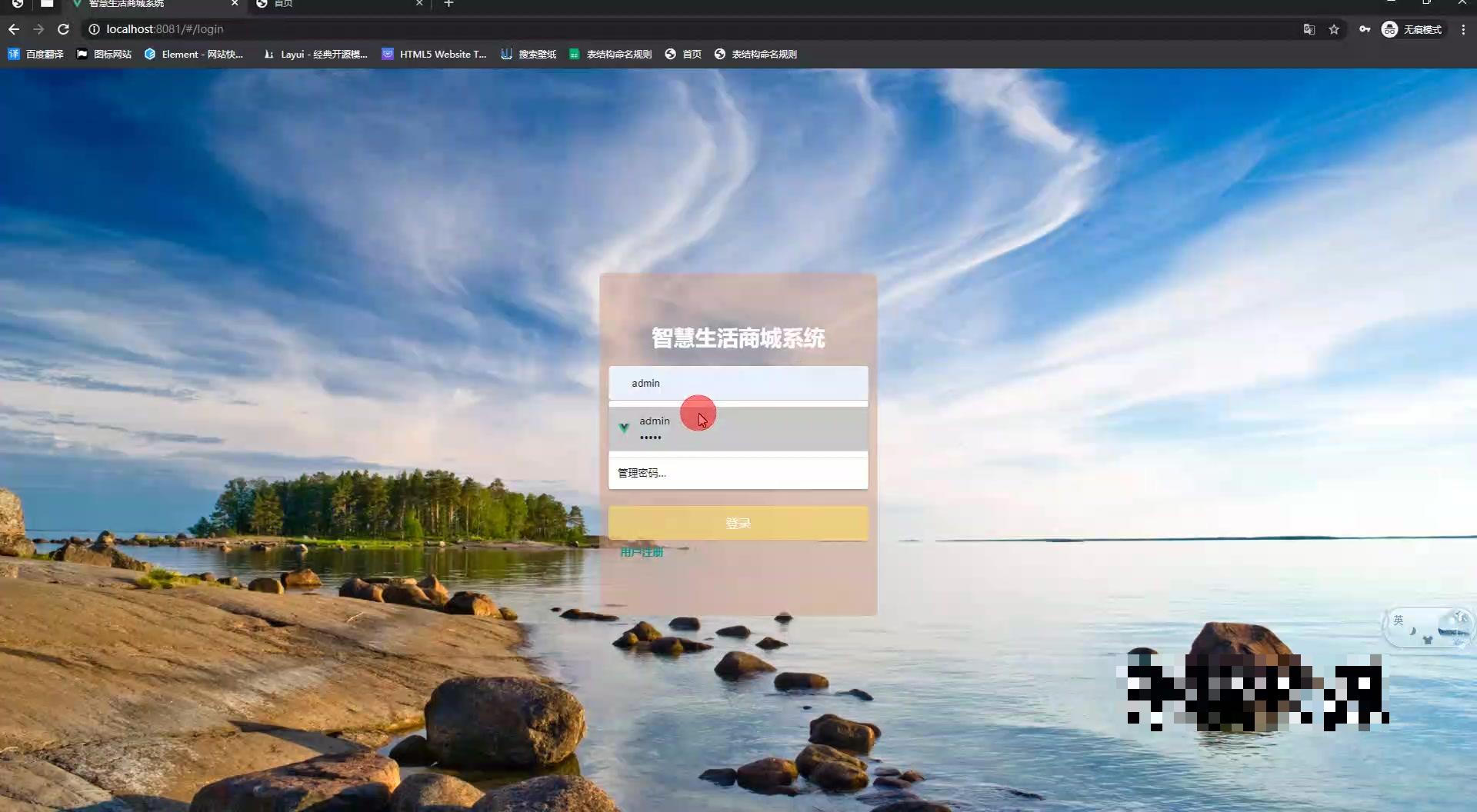Reload the page with the refresh icon
Image resolution: width=1477 pixels, height=812 pixels.
(x=64, y=29)
